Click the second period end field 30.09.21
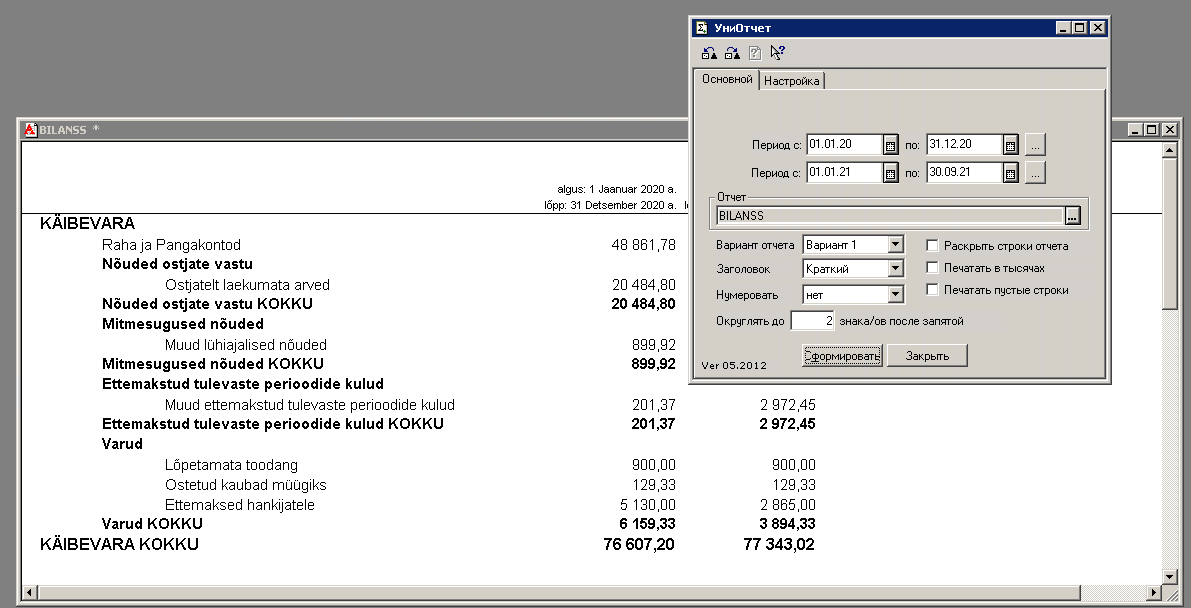Screen dimensions: 1191x608 [x=964, y=173]
